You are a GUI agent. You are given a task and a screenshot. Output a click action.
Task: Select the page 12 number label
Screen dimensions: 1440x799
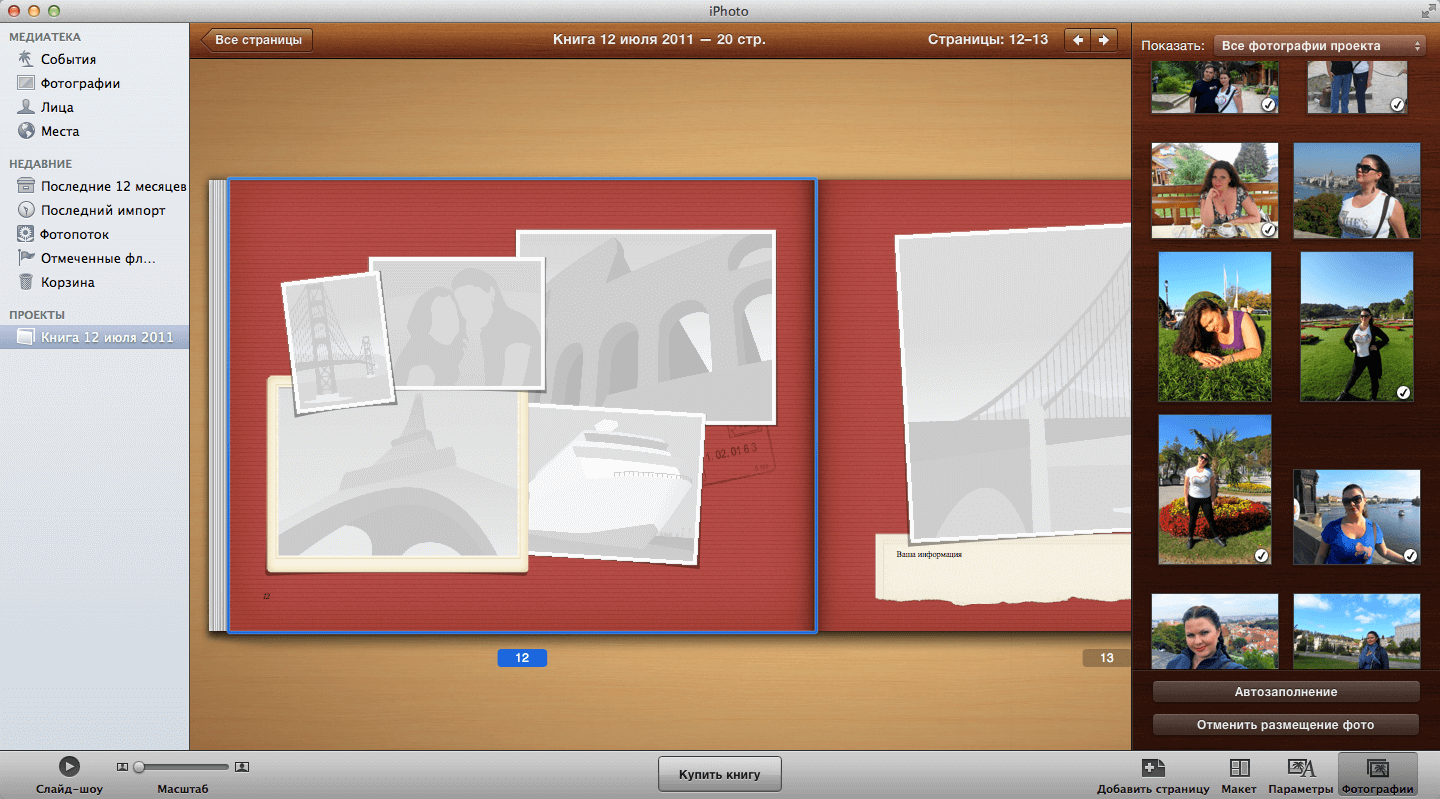tap(522, 658)
